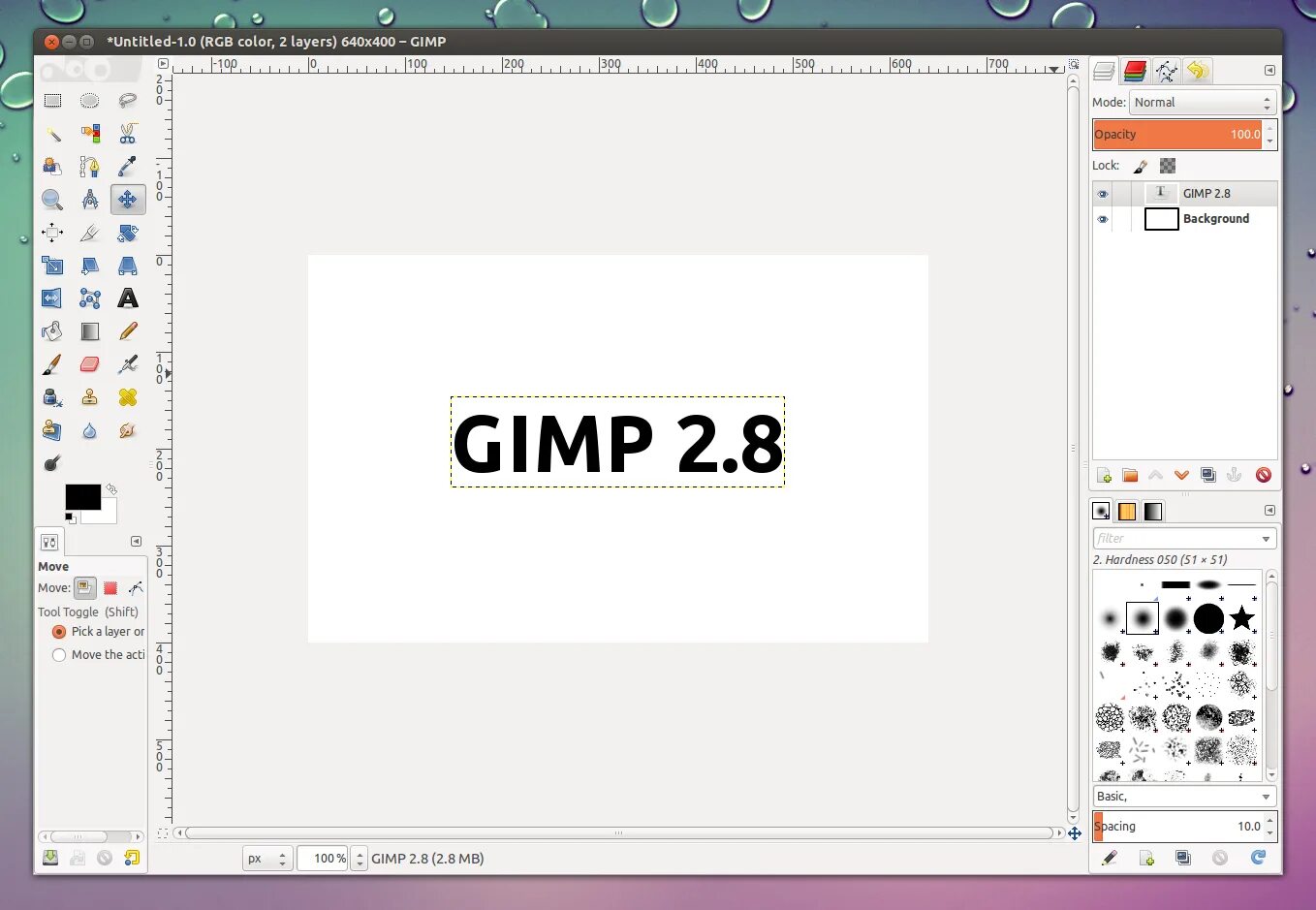Select the Text tool
Screen dimensions: 1316x910
click(128, 298)
